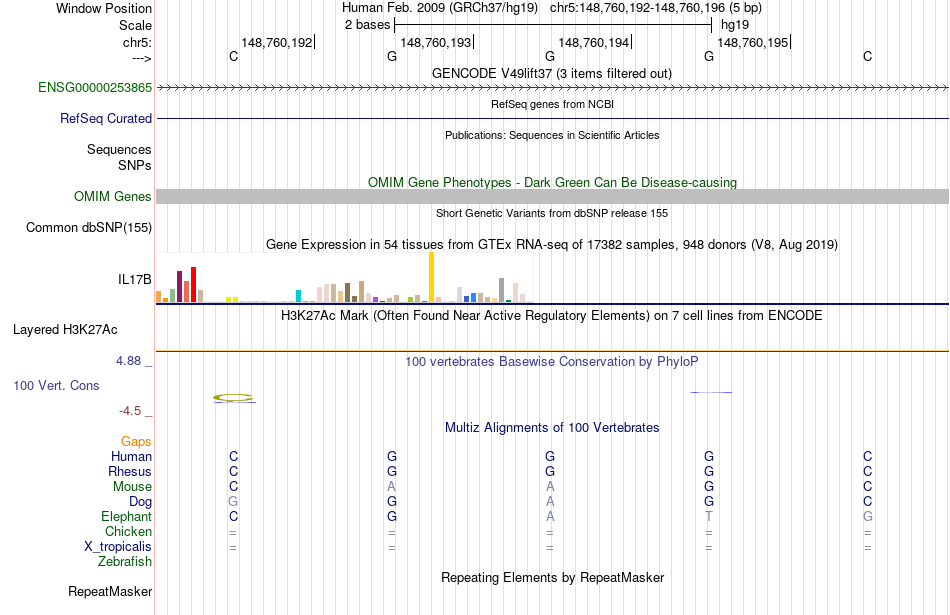Click the Human species label

click(x=131, y=456)
